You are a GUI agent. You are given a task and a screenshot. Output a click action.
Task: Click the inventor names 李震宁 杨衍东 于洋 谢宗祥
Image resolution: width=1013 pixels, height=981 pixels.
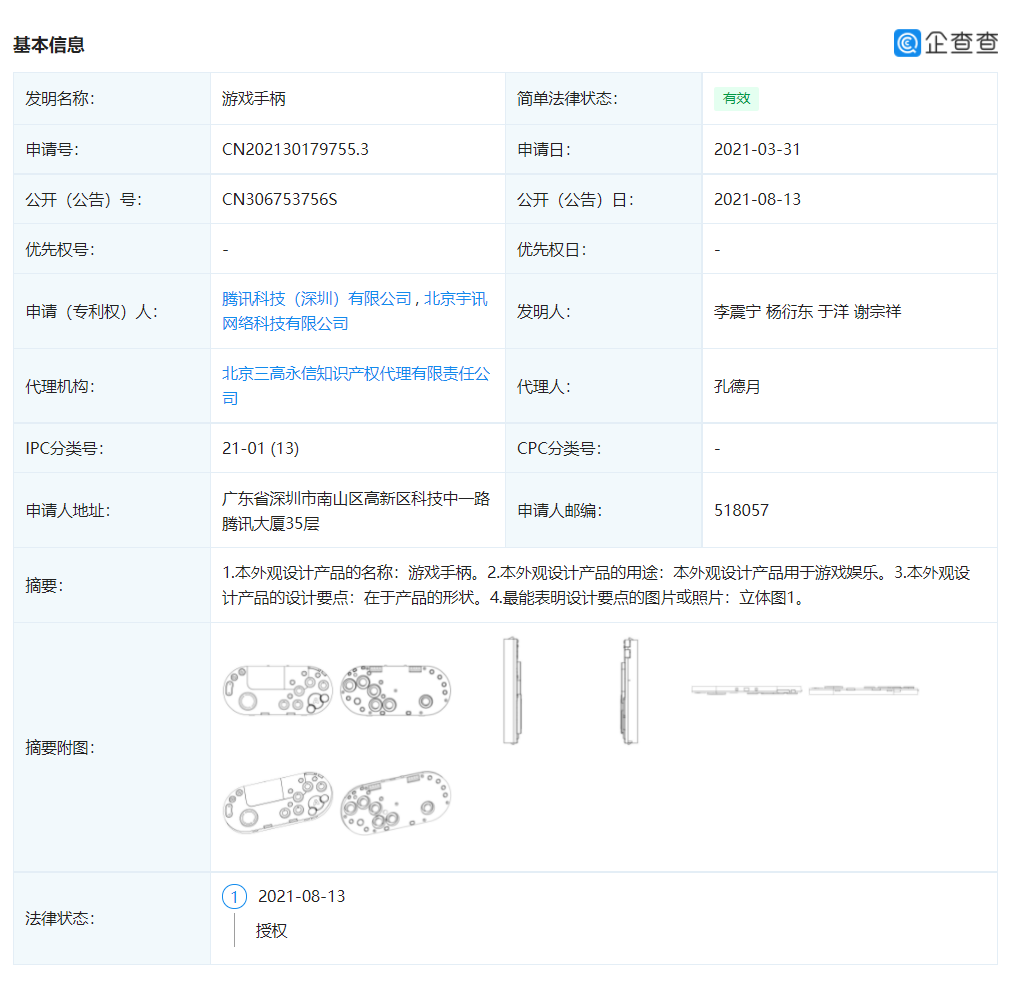pyautogui.click(x=806, y=311)
